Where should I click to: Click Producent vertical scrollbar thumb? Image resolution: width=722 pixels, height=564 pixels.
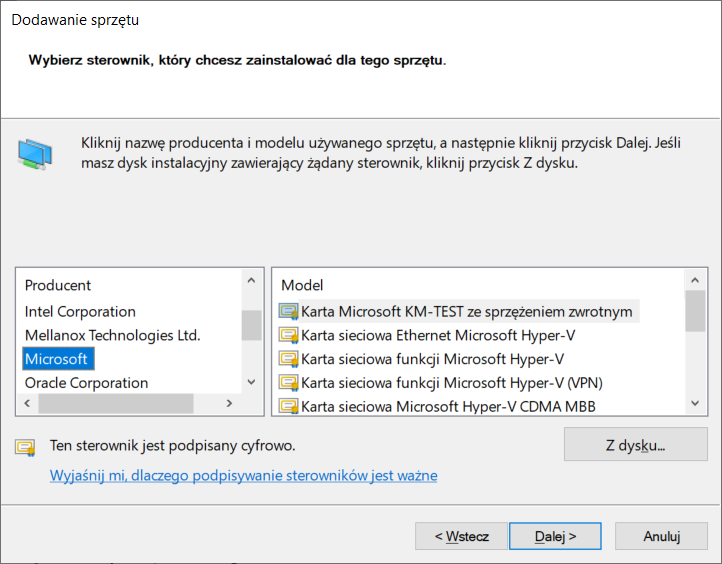click(x=251, y=326)
